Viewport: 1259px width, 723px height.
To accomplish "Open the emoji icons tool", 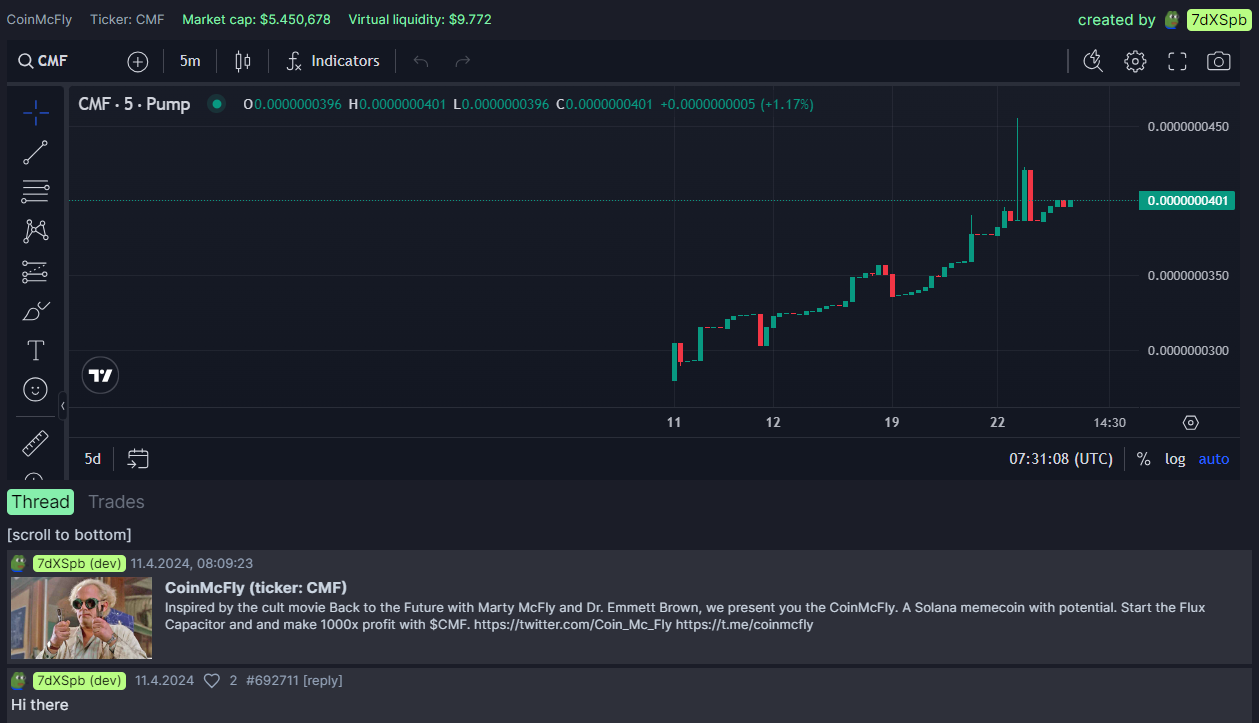I will pyautogui.click(x=36, y=389).
